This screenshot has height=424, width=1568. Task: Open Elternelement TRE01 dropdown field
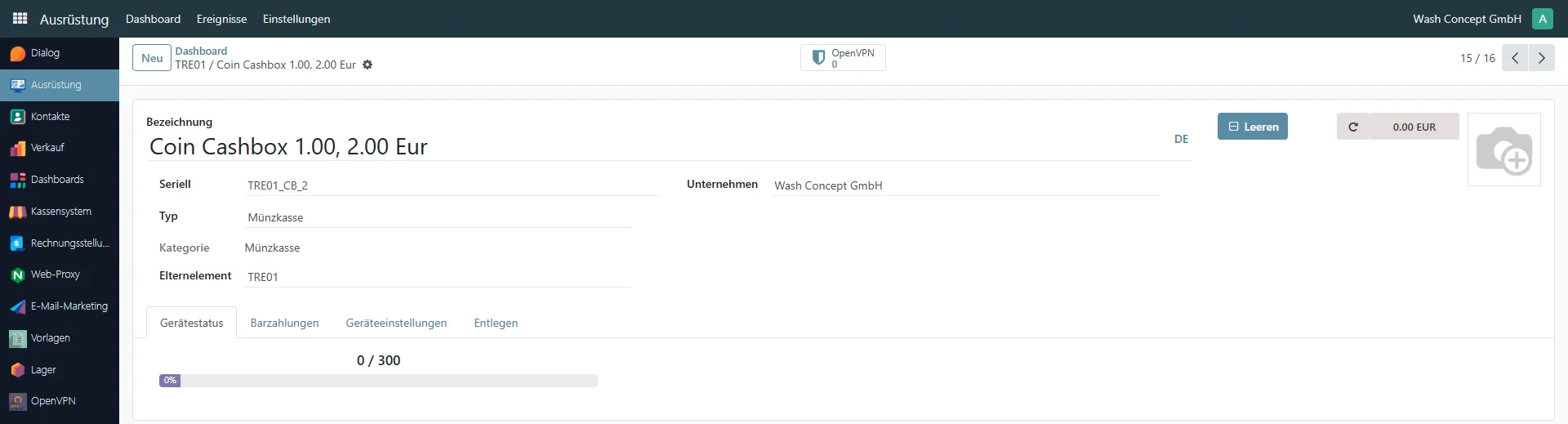click(x=439, y=277)
